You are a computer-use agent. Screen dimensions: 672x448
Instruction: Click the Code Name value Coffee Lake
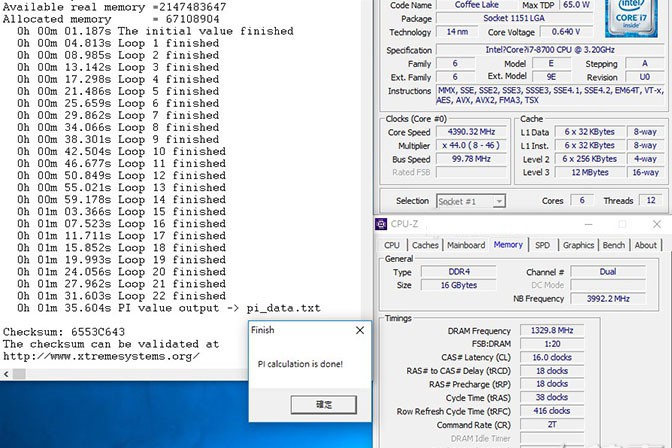click(476, 5)
